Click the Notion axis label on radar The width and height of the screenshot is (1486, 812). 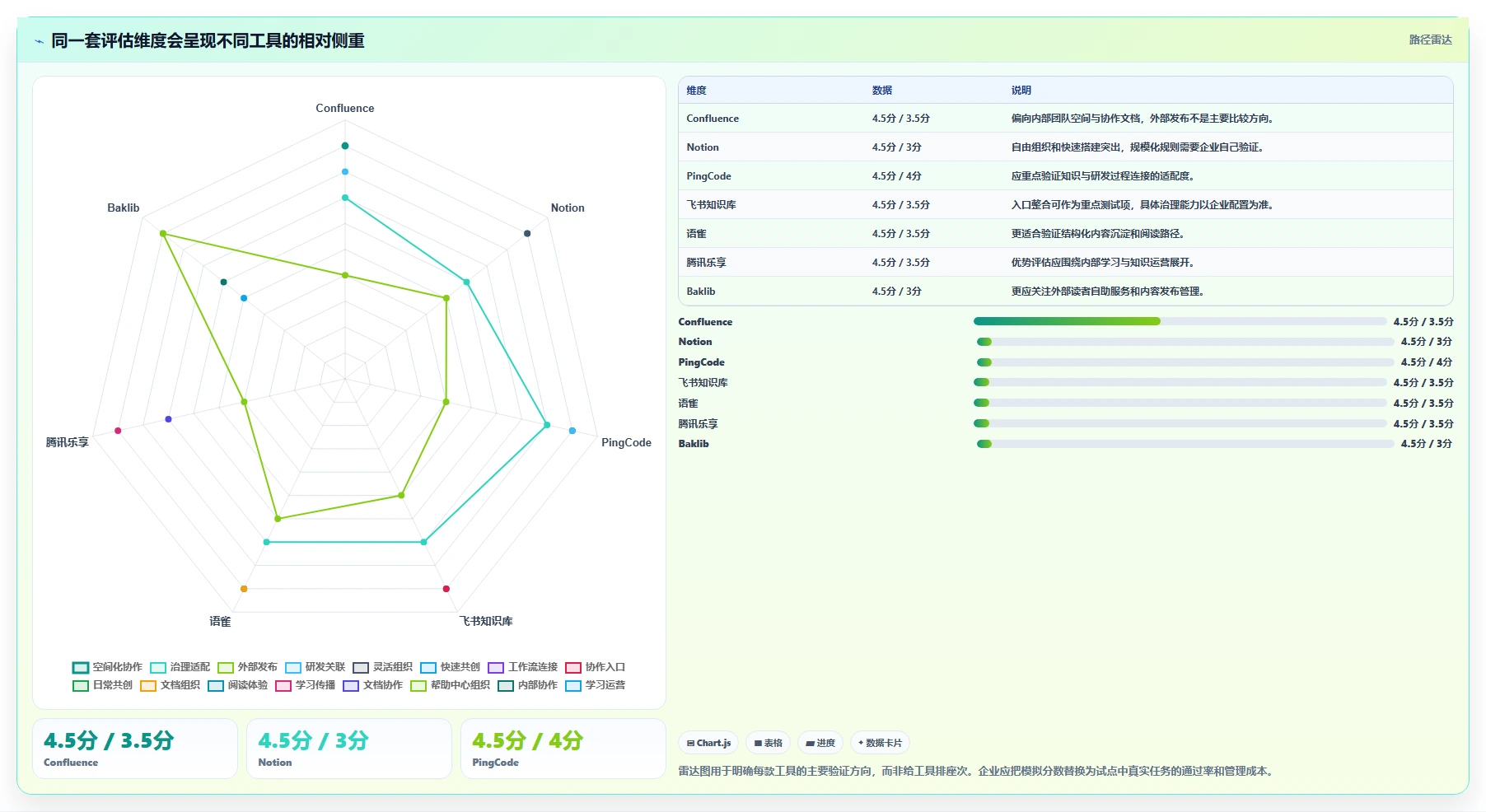pos(568,208)
